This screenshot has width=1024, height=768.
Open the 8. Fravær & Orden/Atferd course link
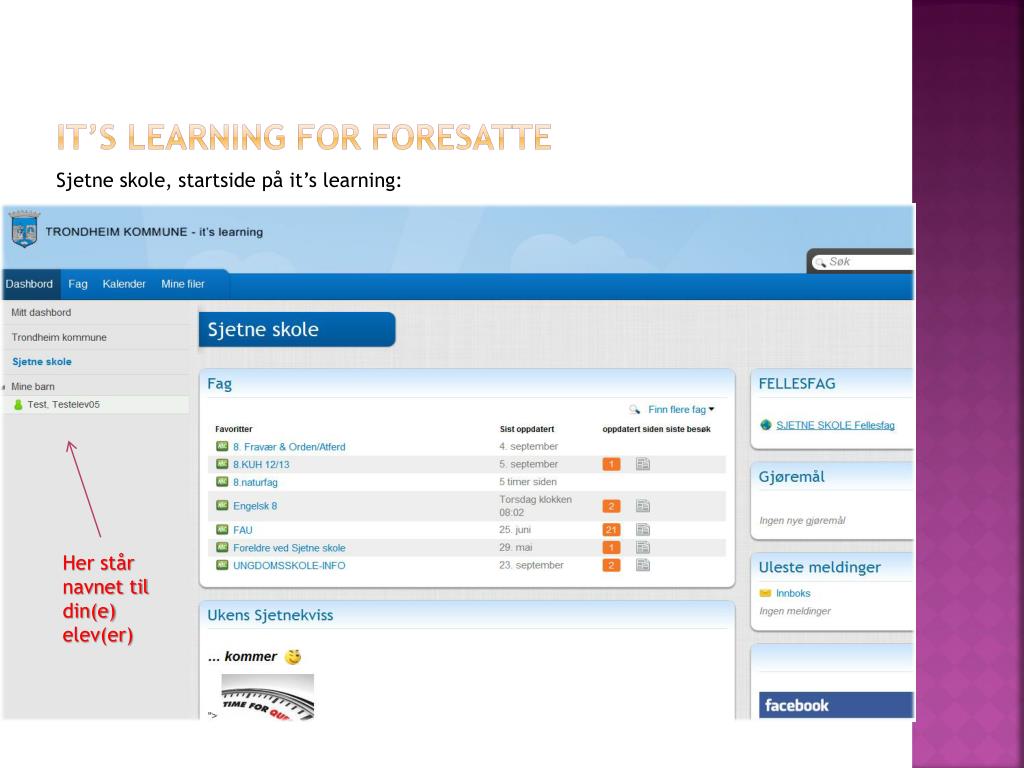coord(289,447)
